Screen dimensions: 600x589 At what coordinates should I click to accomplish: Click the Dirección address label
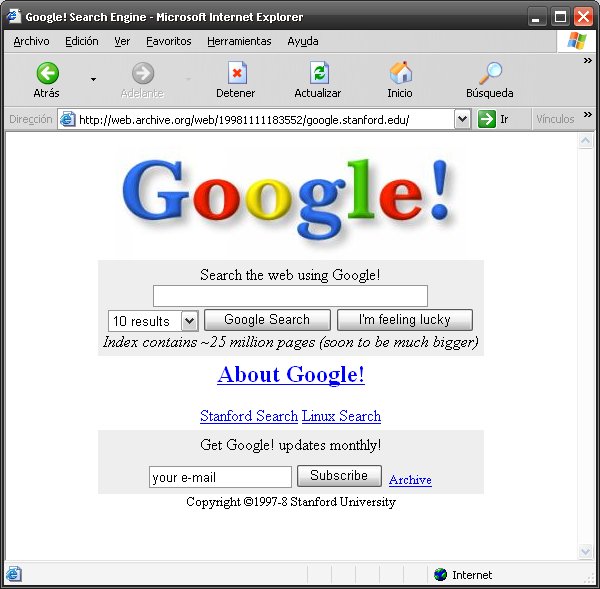coord(31,119)
